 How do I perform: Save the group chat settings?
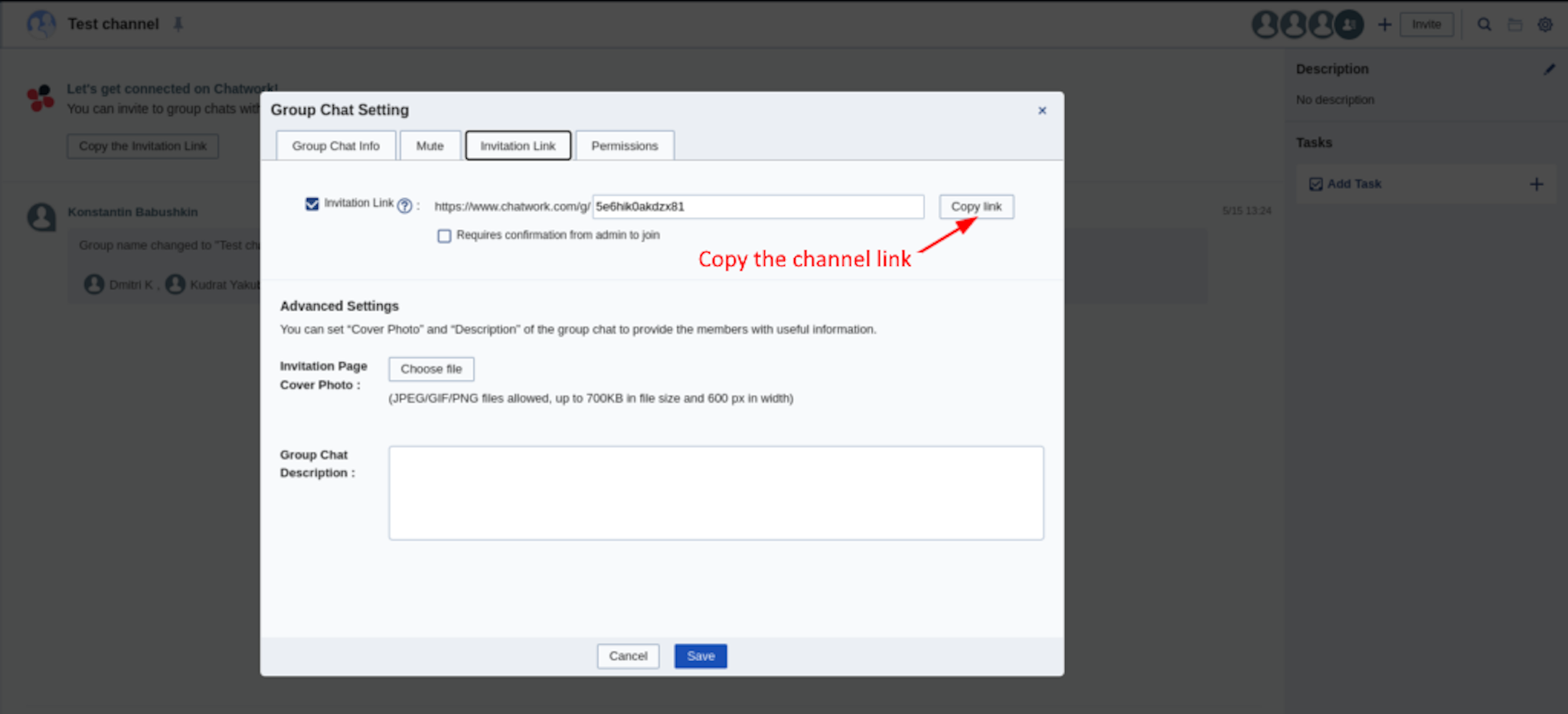701,656
